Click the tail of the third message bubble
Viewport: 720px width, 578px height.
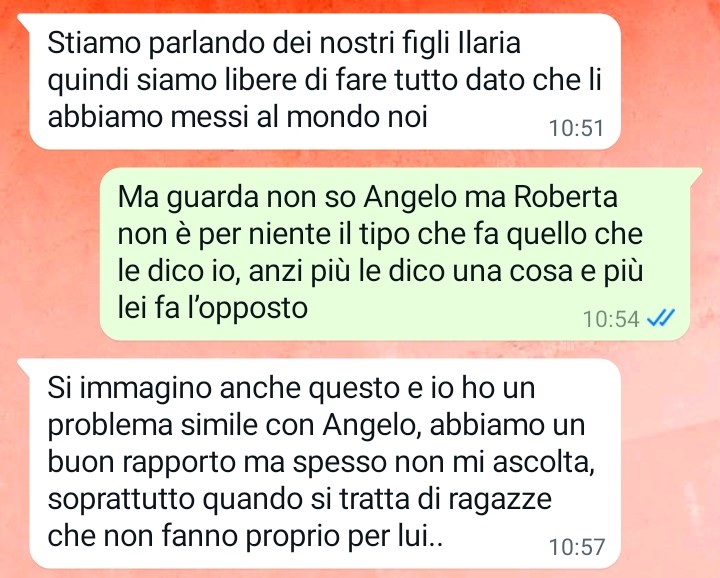coord(24,365)
